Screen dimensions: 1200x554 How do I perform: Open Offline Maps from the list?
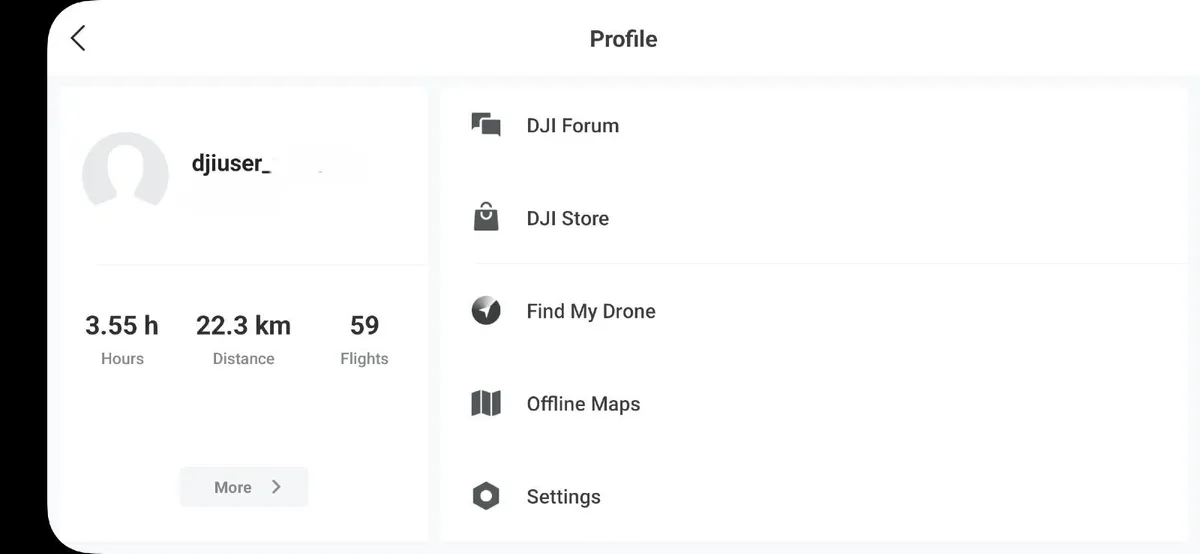click(813, 404)
